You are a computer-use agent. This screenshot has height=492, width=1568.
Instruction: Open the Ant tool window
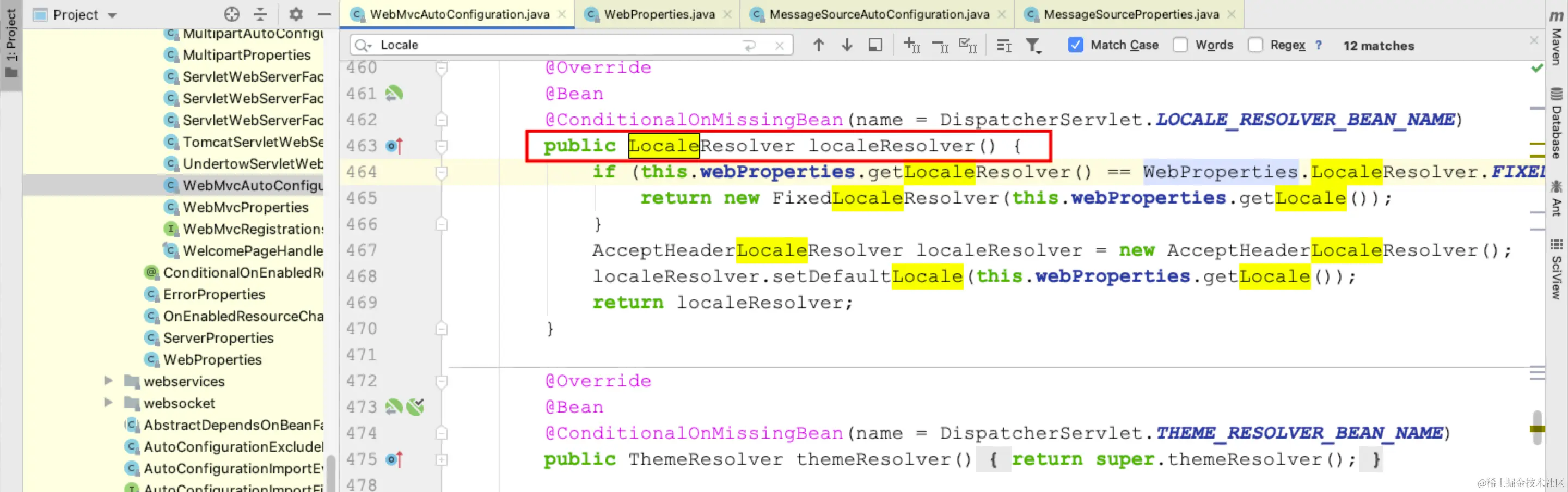[x=1557, y=198]
